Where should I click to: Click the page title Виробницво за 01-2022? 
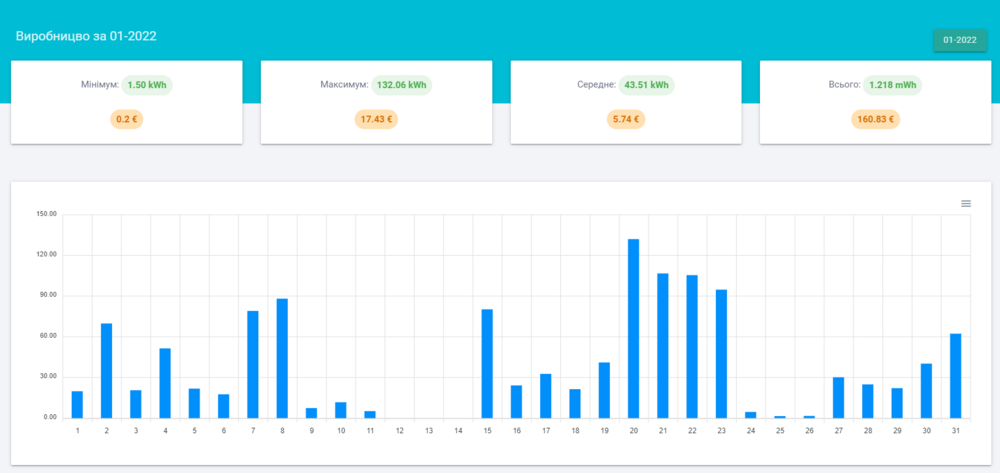[x=86, y=36]
